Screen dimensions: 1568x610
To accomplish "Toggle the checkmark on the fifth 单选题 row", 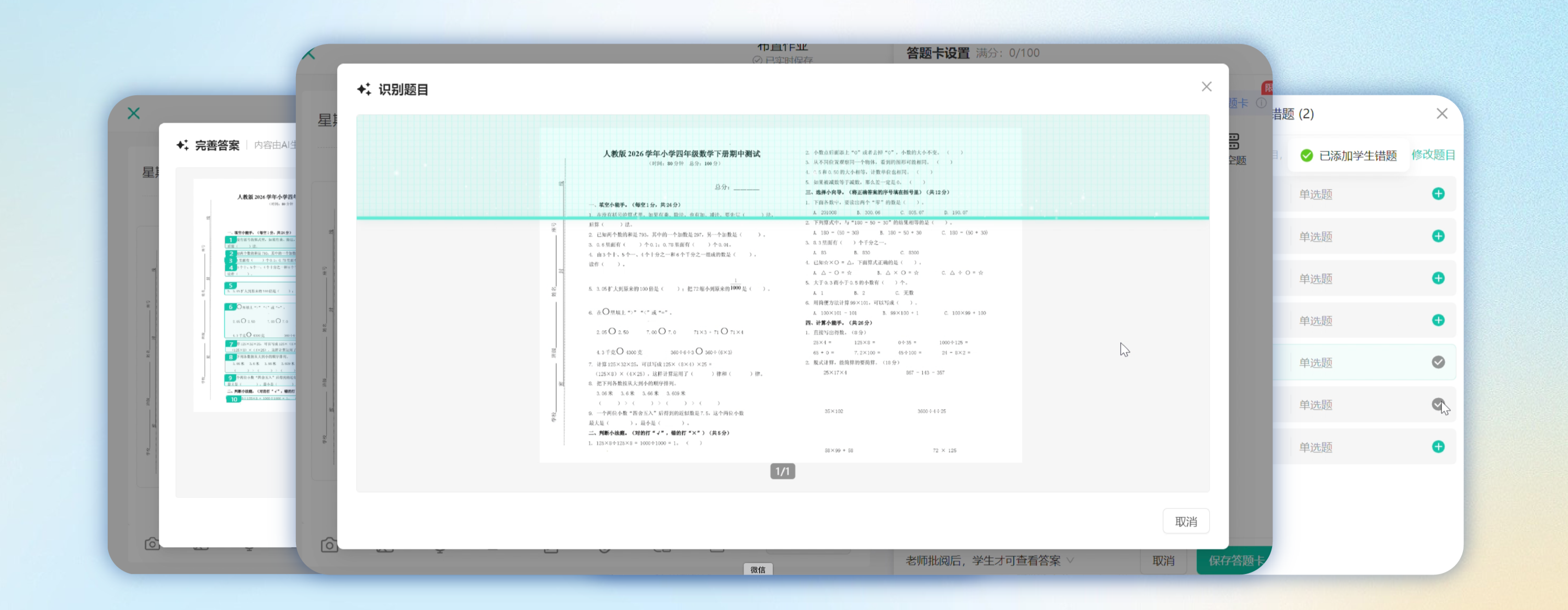I will [x=1438, y=362].
